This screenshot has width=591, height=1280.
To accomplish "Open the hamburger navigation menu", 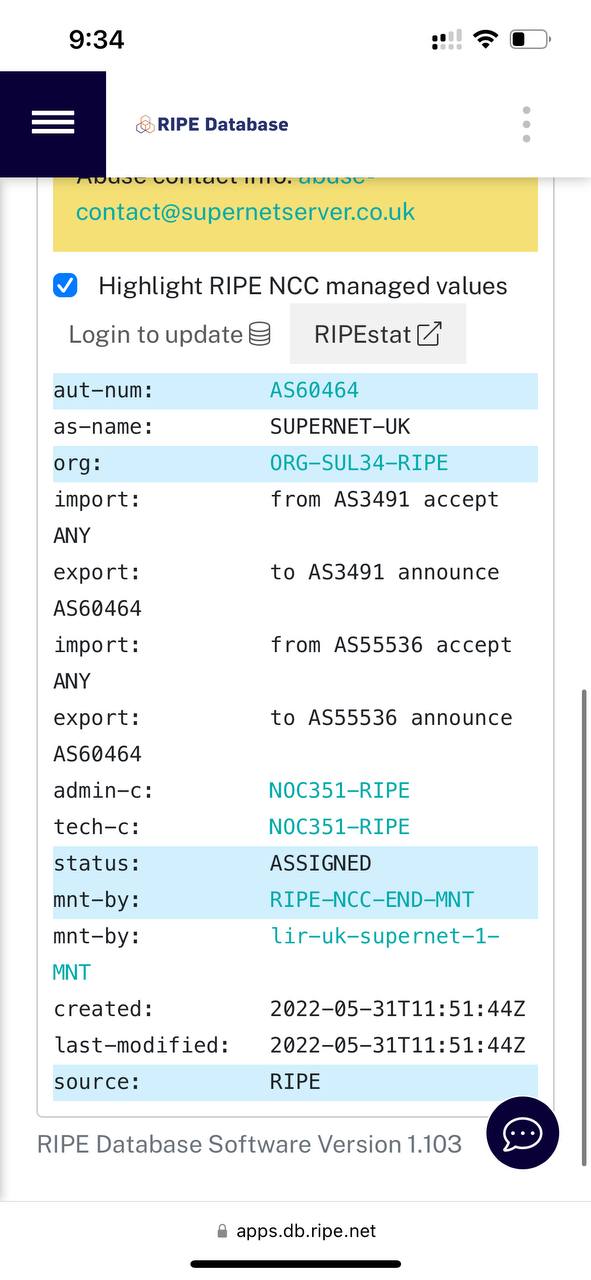I will pos(53,123).
